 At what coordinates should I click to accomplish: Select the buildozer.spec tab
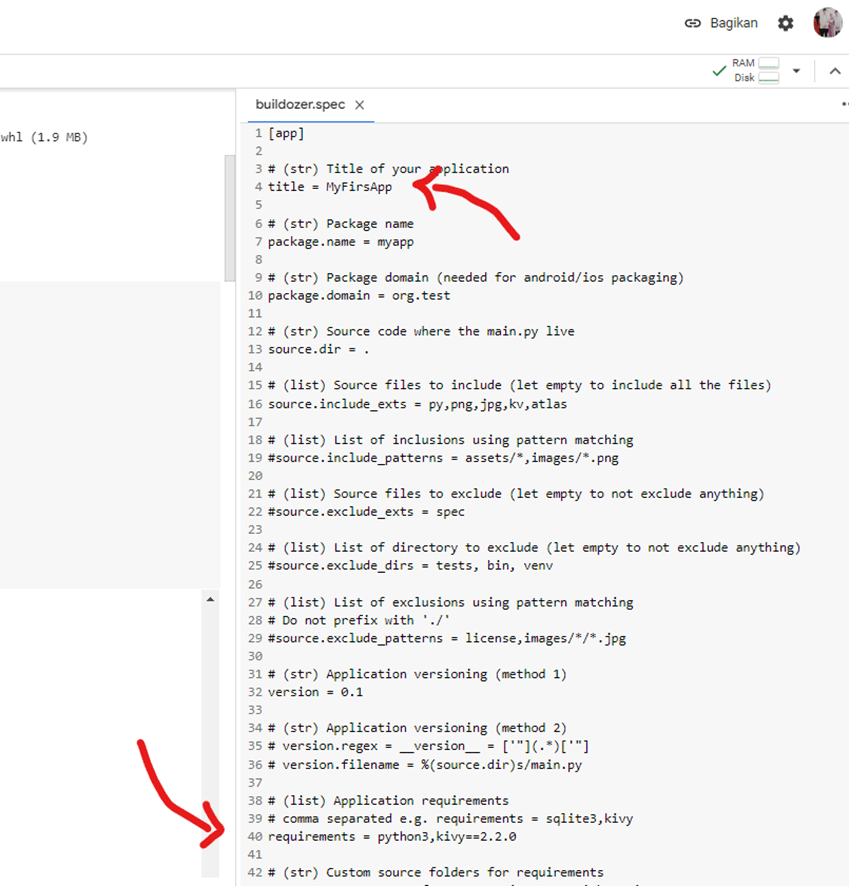coord(300,105)
